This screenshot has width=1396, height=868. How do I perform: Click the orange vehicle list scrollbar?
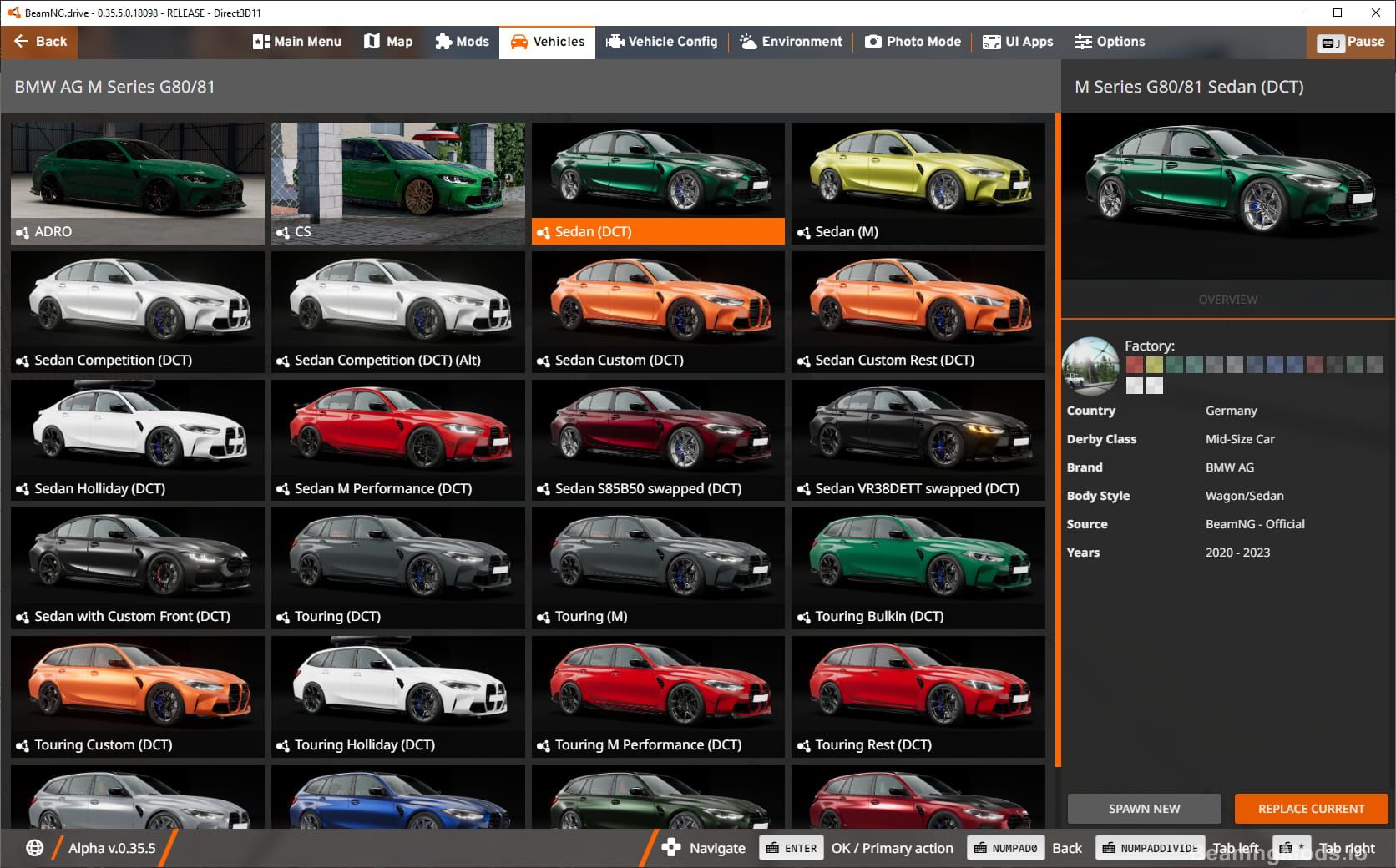coord(1058,441)
